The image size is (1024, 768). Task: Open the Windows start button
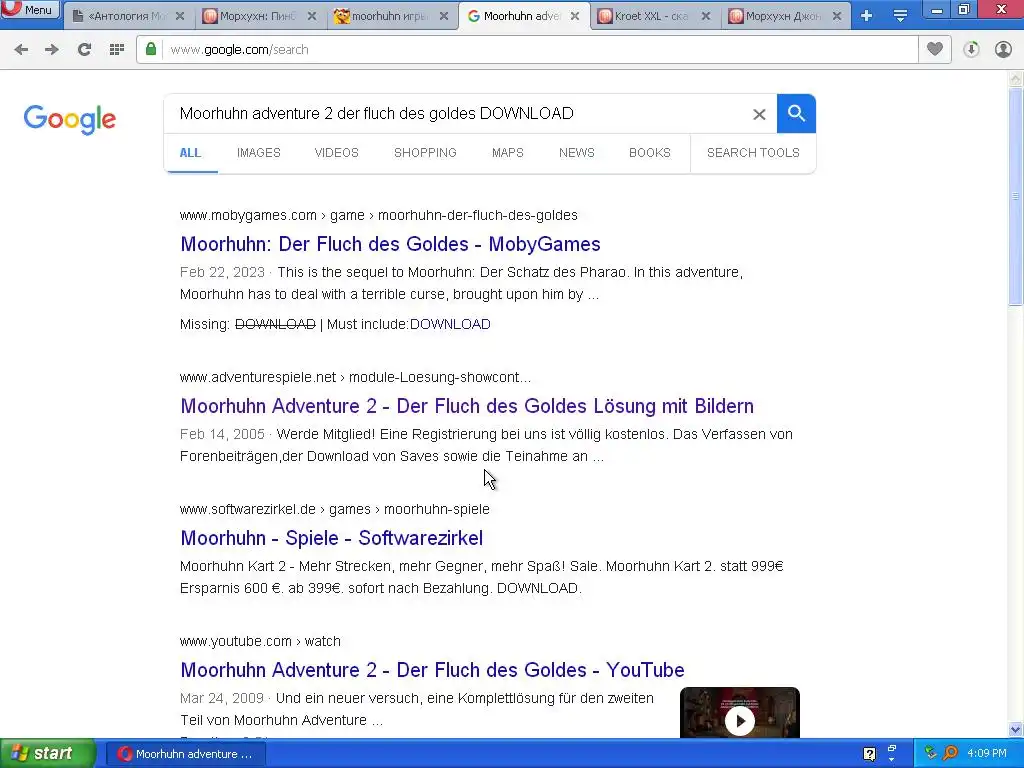pos(47,754)
